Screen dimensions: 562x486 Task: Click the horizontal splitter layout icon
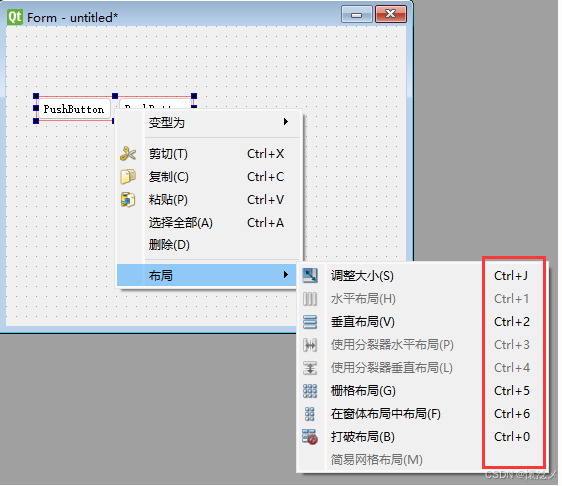(310, 345)
